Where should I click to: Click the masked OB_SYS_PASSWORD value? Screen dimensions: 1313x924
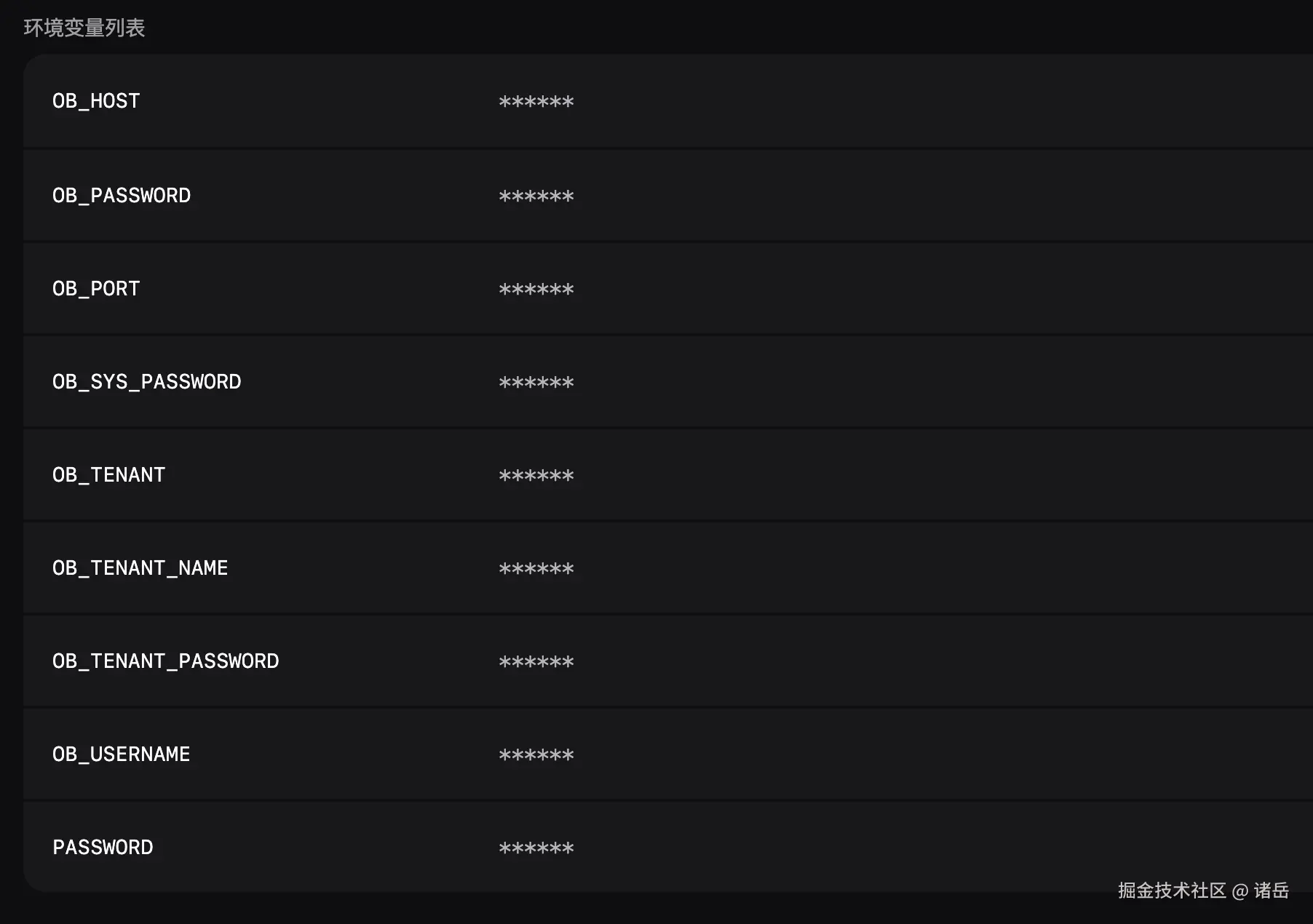click(x=536, y=383)
